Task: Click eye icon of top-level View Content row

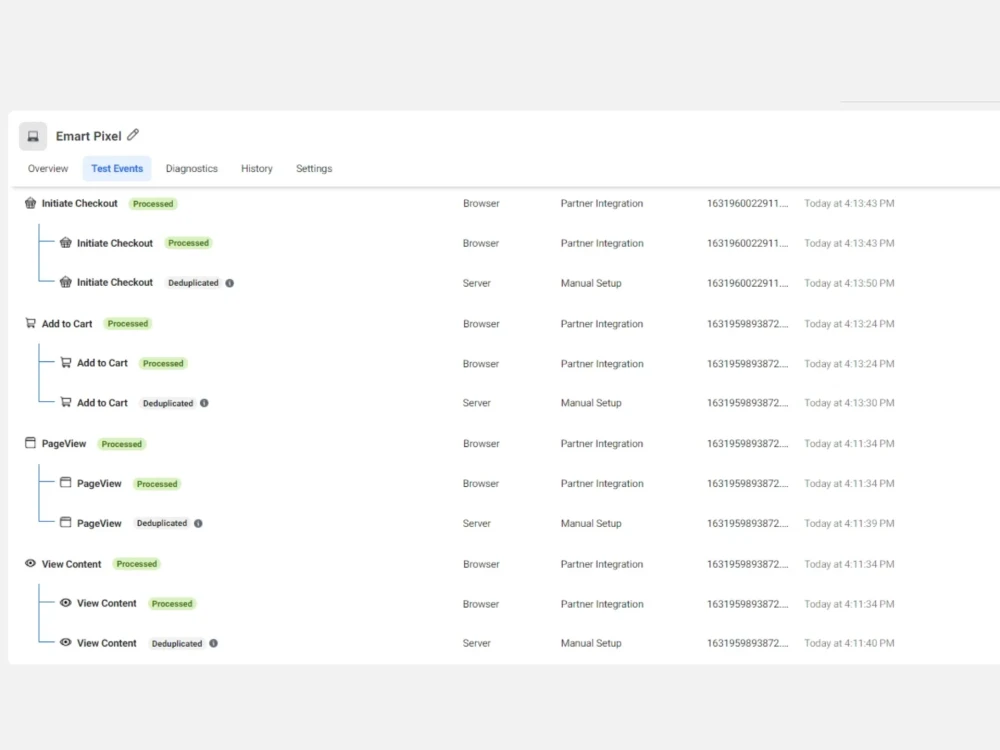Action: [x=31, y=563]
